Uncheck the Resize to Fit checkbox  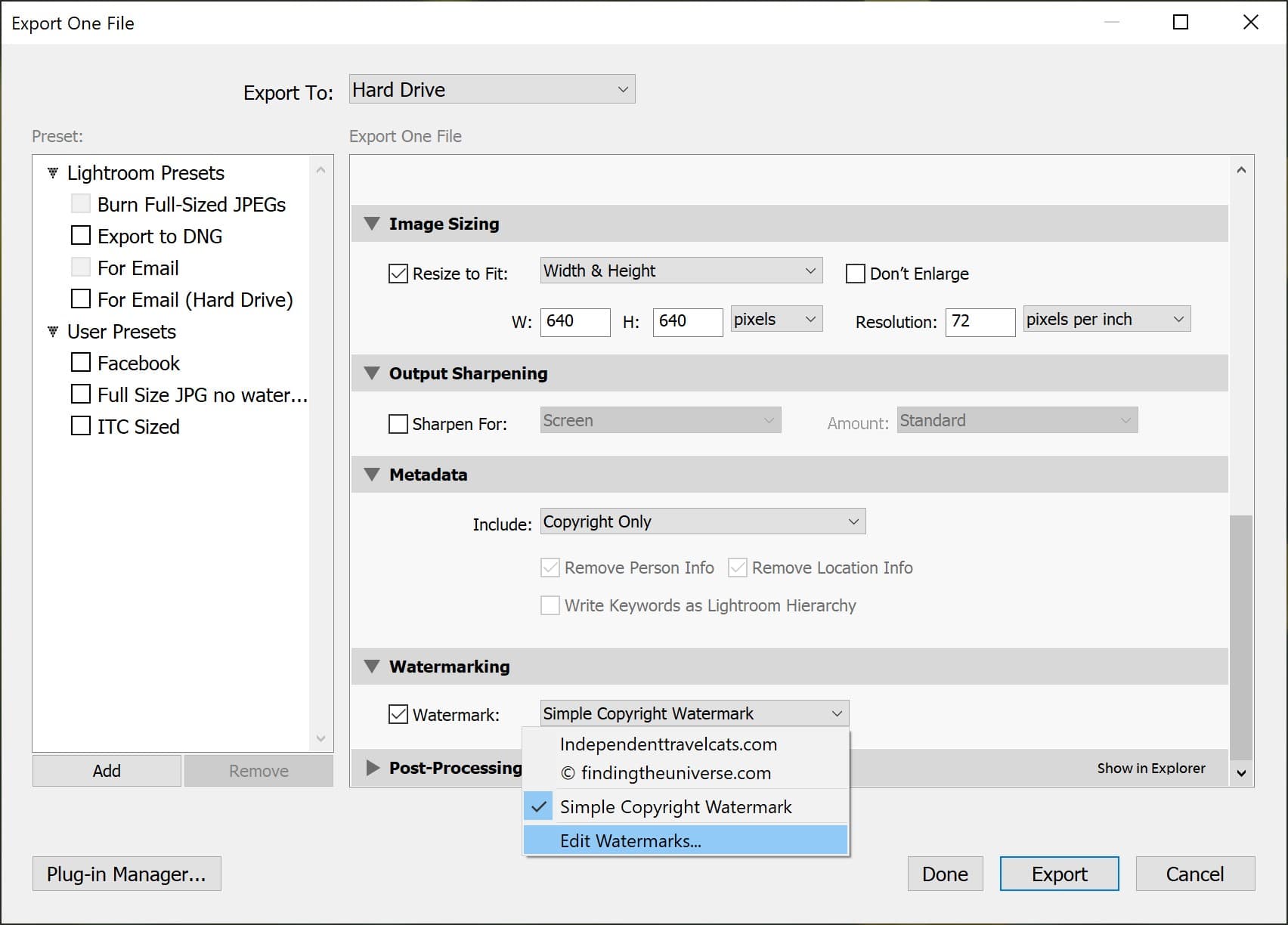398,274
